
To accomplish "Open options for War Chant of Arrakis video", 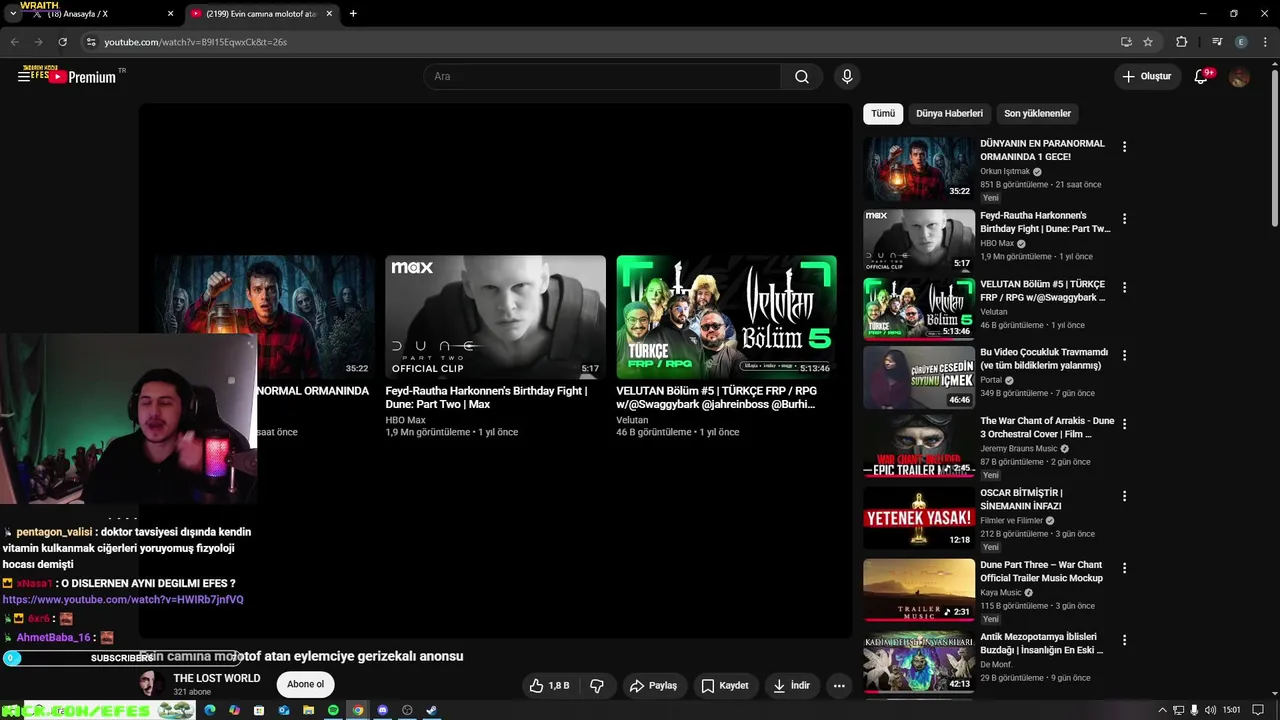I will 1124,424.
